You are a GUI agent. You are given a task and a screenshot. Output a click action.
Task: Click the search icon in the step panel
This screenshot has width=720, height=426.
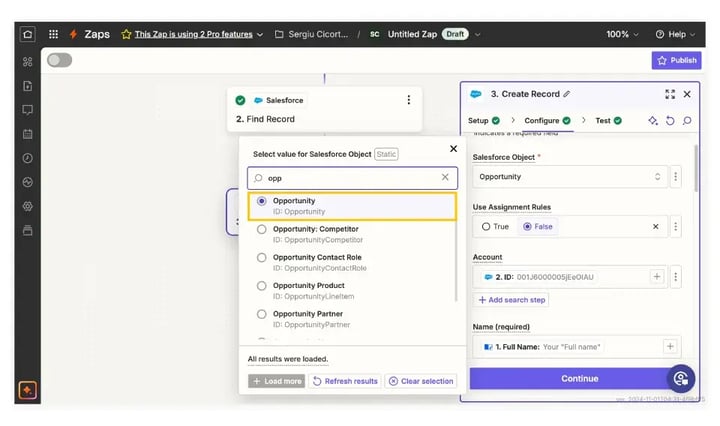tap(687, 121)
